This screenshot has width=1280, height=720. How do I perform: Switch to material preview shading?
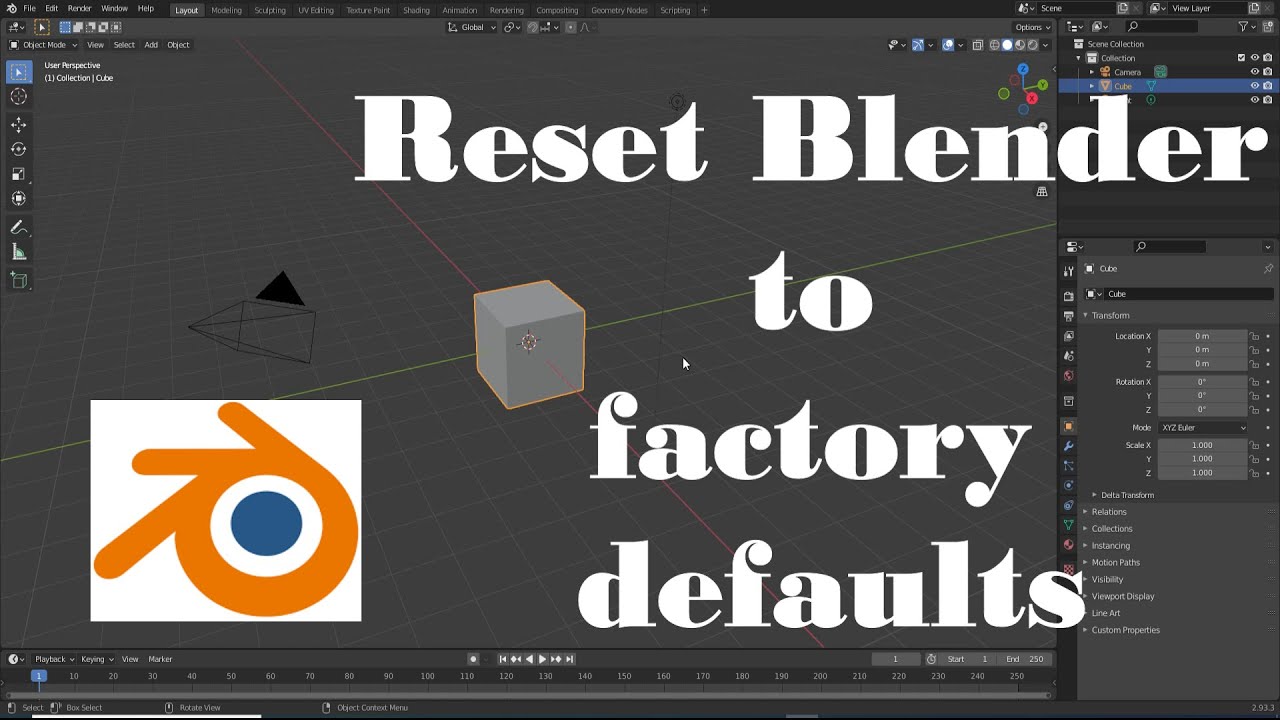tap(1020, 45)
